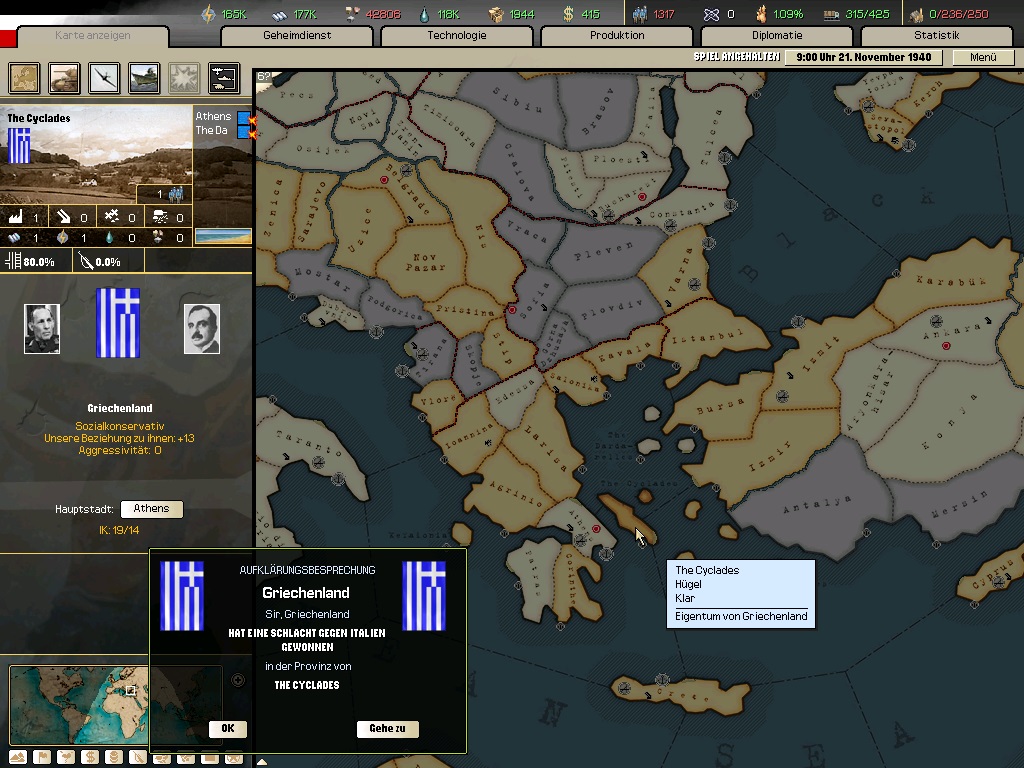Screen dimensions: 1024x768
Task: Click the Athens capital button
Action: pos(151,509)
